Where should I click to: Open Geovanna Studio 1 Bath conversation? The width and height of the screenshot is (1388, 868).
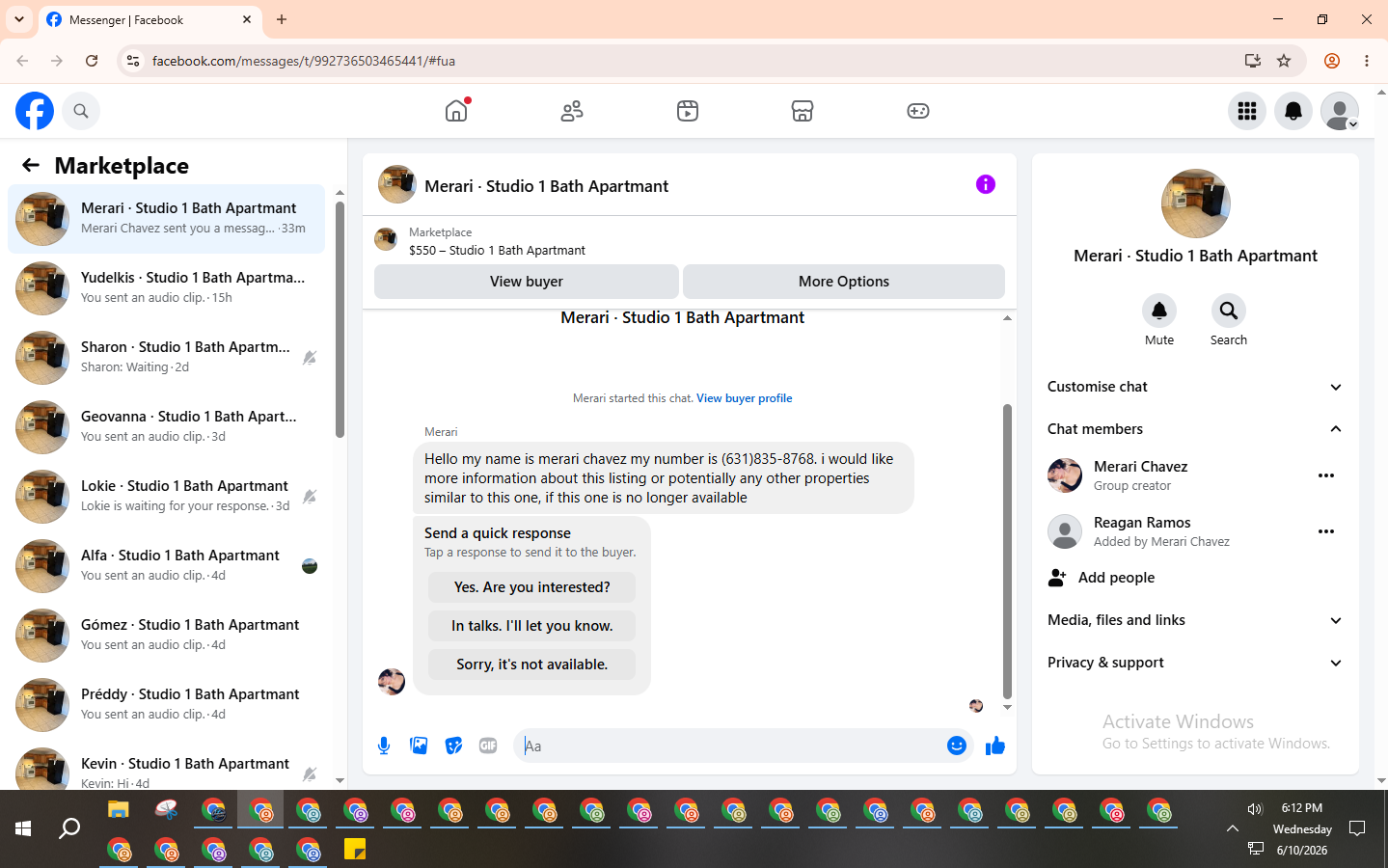click(x=166, y=427)
